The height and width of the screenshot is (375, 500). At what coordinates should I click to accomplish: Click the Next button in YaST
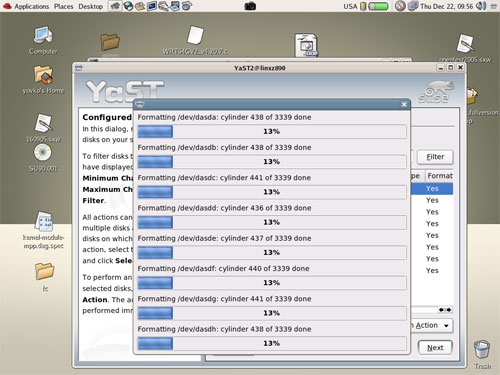pyautogui.click(x=435, y=348)
